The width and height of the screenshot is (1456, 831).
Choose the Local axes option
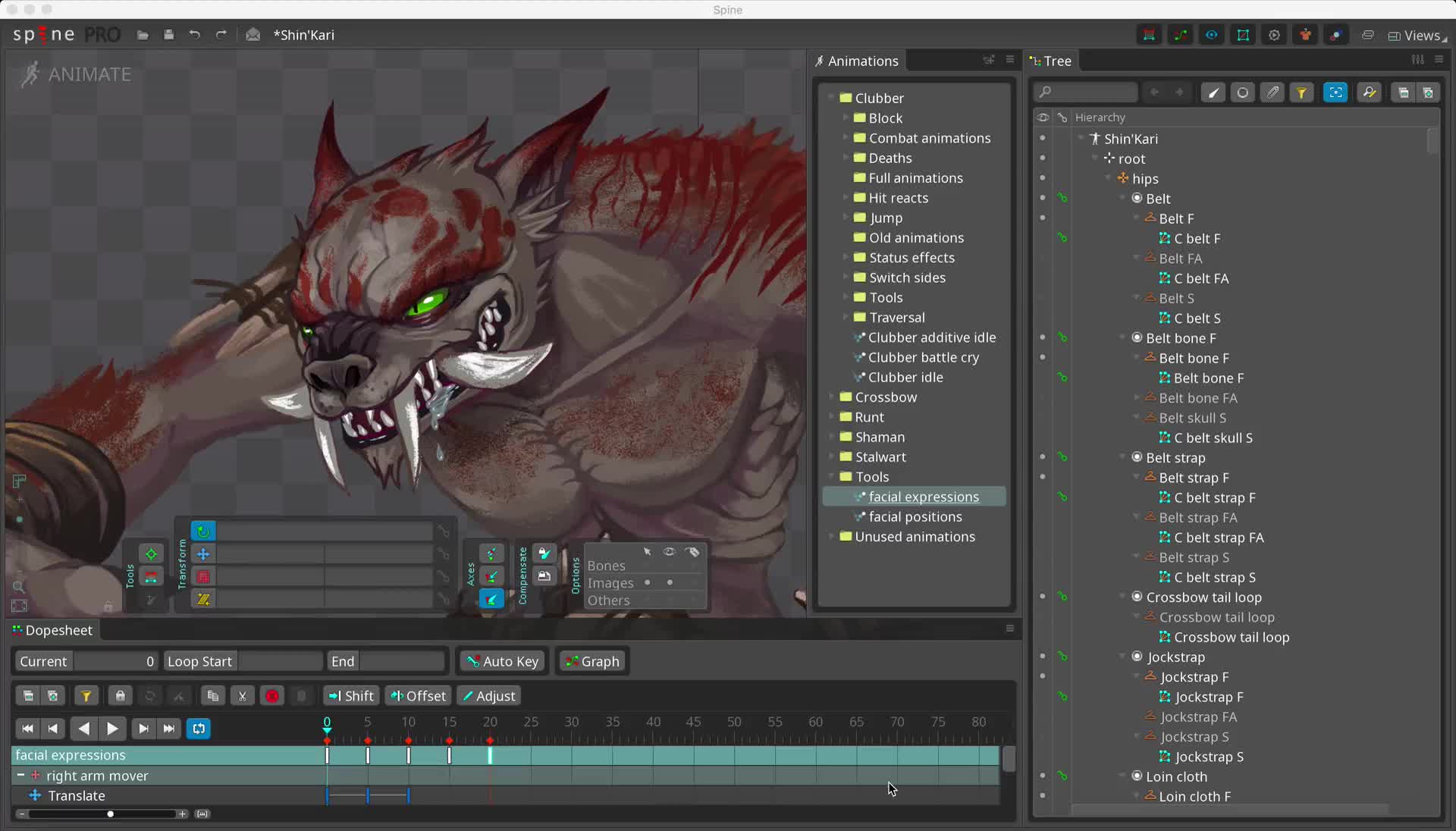pyautogui.click(x=491, y=554)
